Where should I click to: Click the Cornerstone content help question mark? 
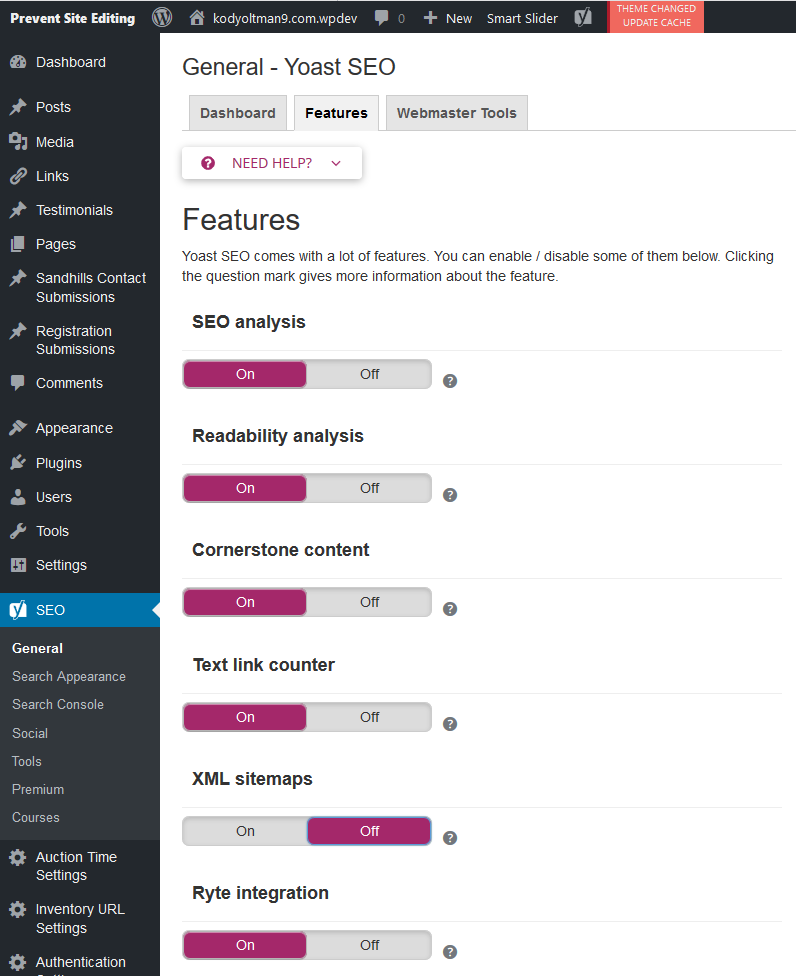(450, 609)
